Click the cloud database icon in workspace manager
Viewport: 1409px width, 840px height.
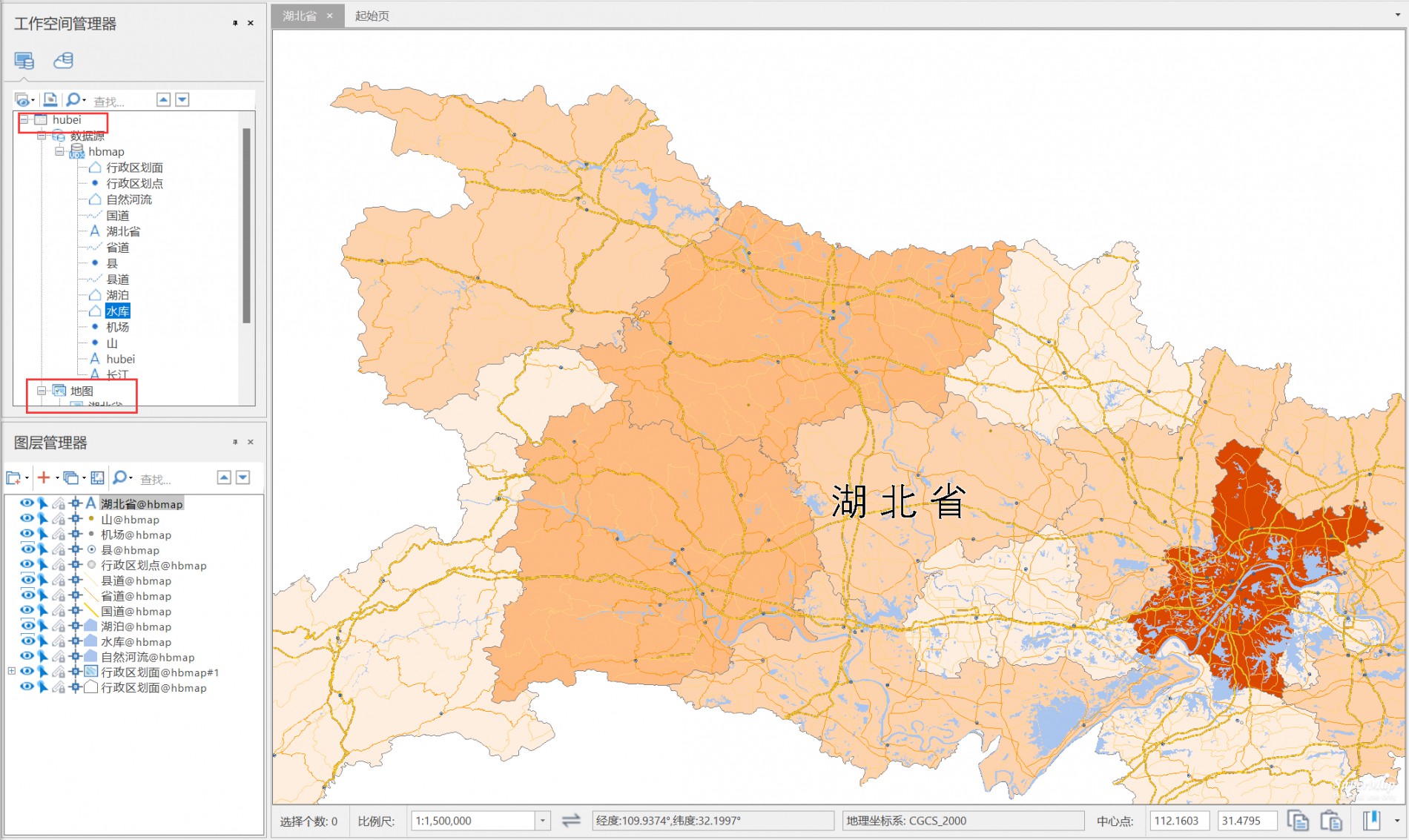(64, 60)
